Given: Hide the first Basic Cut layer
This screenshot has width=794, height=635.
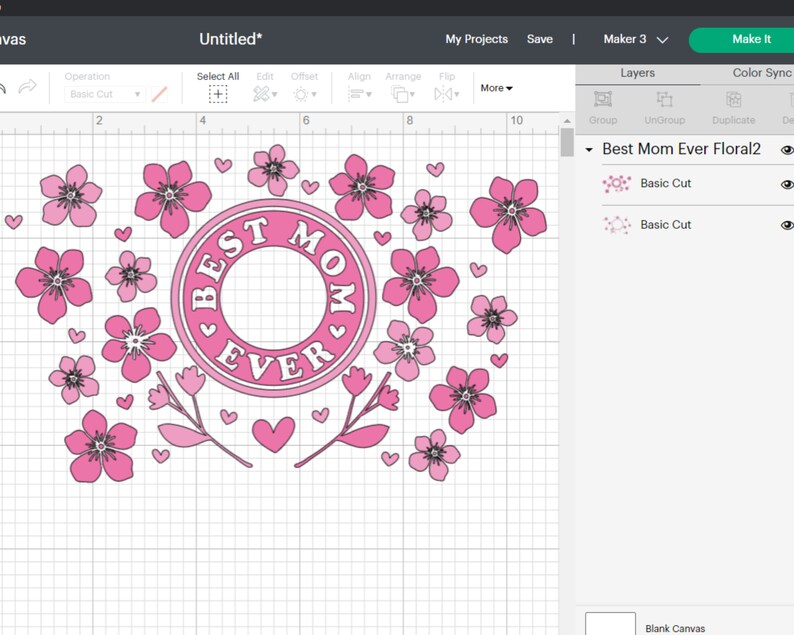Looking at the screenshot, I should click(x=787, y=184).
